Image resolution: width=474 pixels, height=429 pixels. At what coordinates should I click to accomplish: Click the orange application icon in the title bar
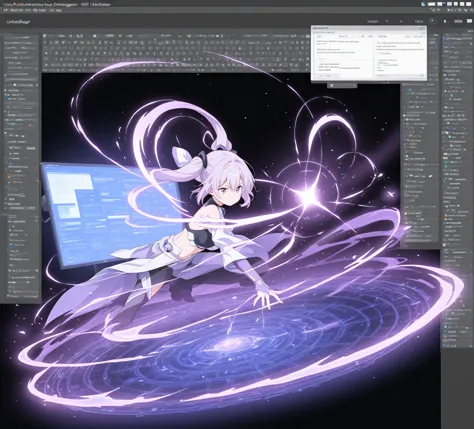point(14,4)
